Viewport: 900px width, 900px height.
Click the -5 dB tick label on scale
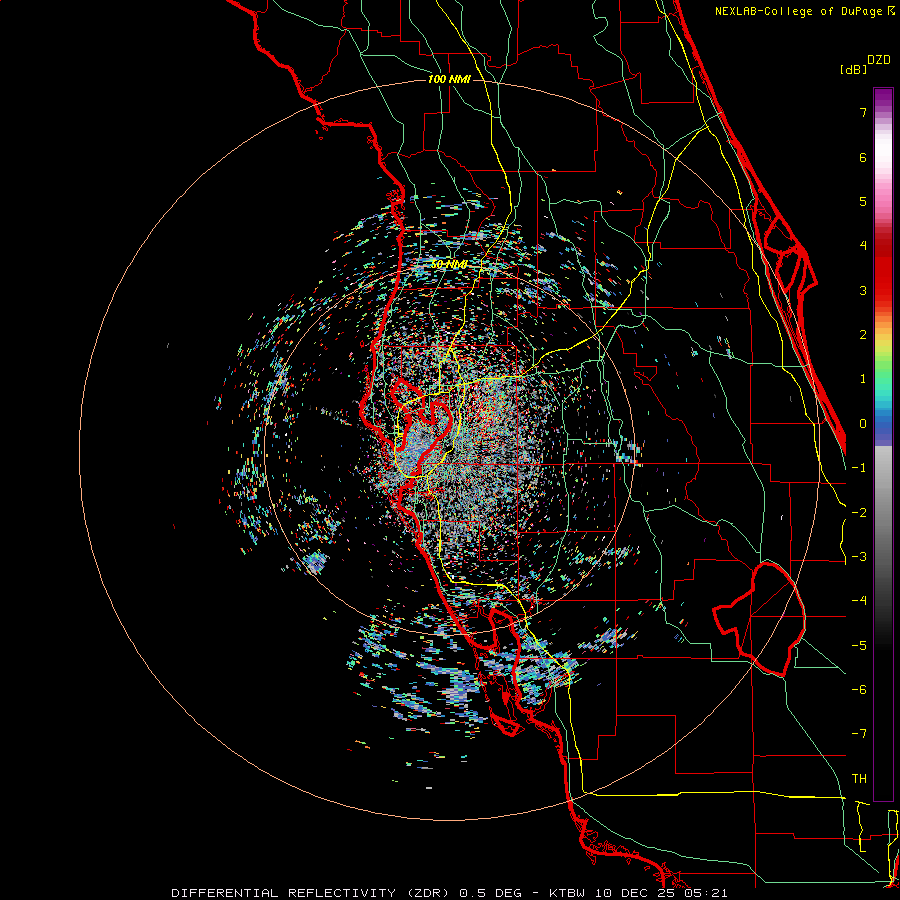pos(859,646)
